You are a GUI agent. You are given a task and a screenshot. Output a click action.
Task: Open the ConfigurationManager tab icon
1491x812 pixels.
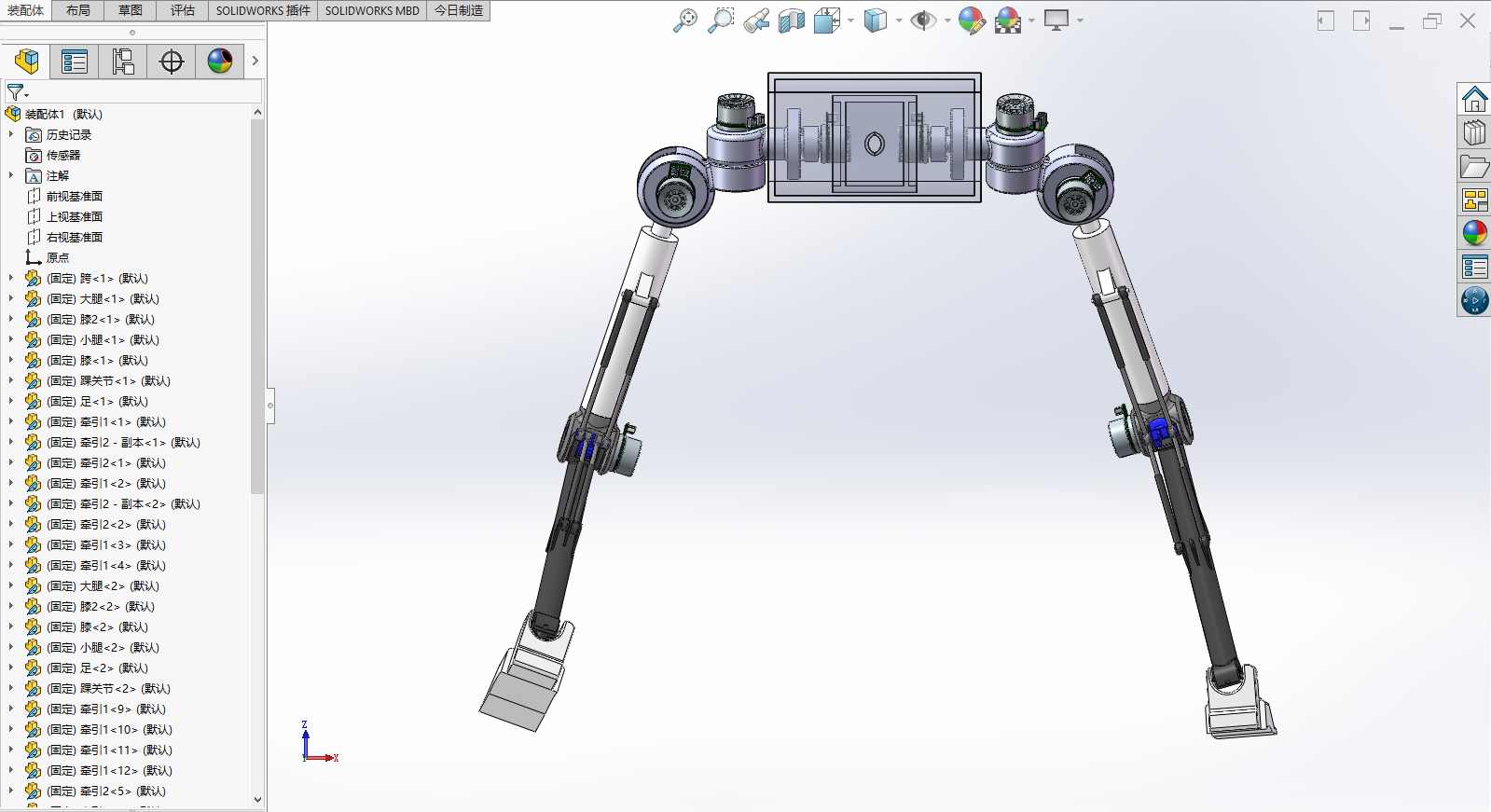pyautogui.click(x=123, y=62)
